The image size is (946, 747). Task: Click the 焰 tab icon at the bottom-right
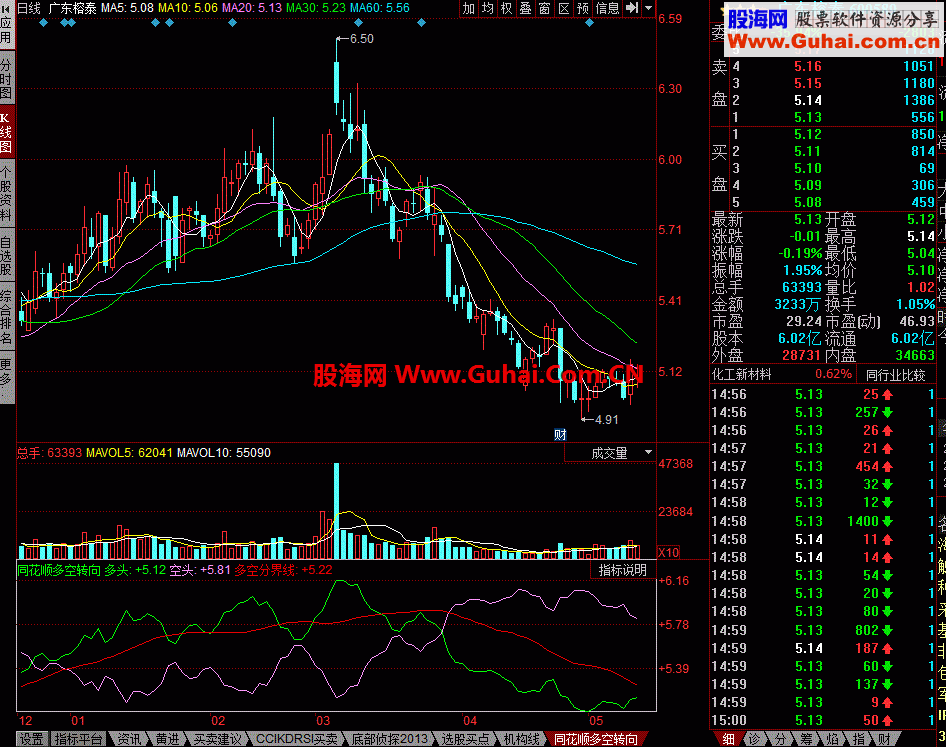click(x=833, y=739)
